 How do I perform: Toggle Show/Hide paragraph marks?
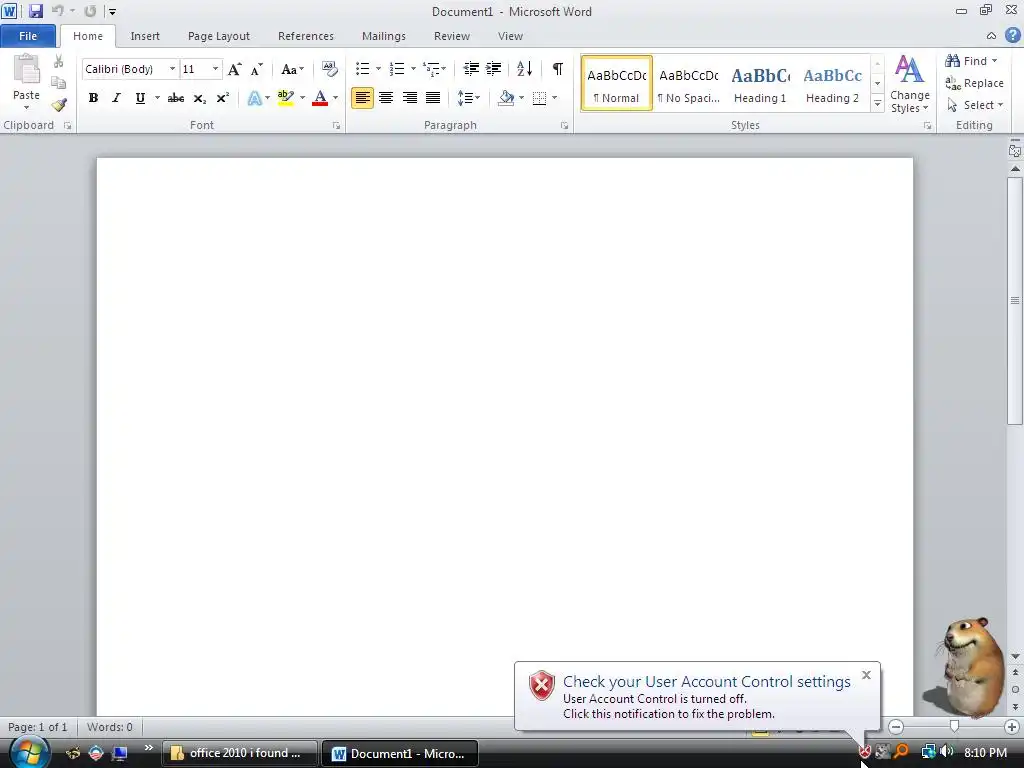558,69
